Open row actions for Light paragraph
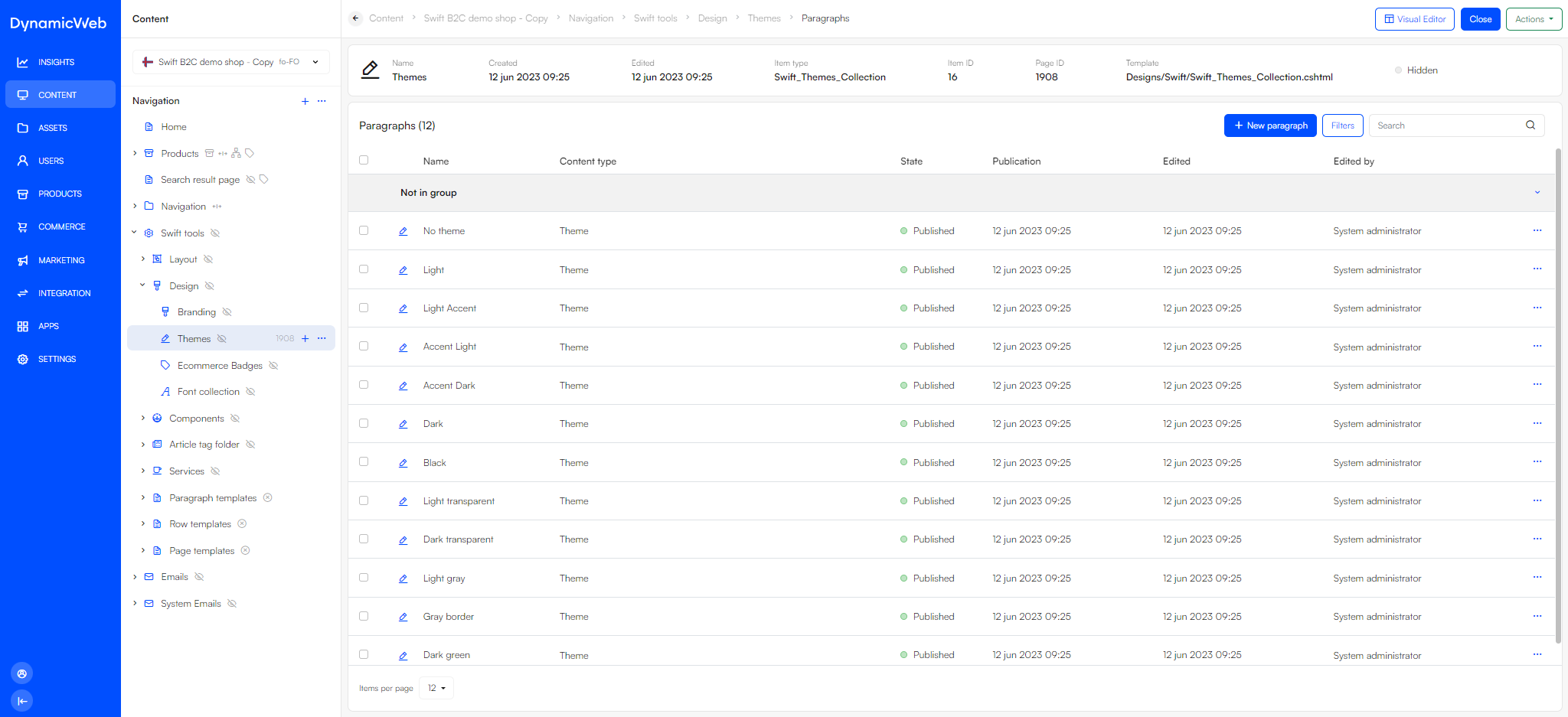The height and width of the screenshot is (717, 1568). (x=1537, y=269)
